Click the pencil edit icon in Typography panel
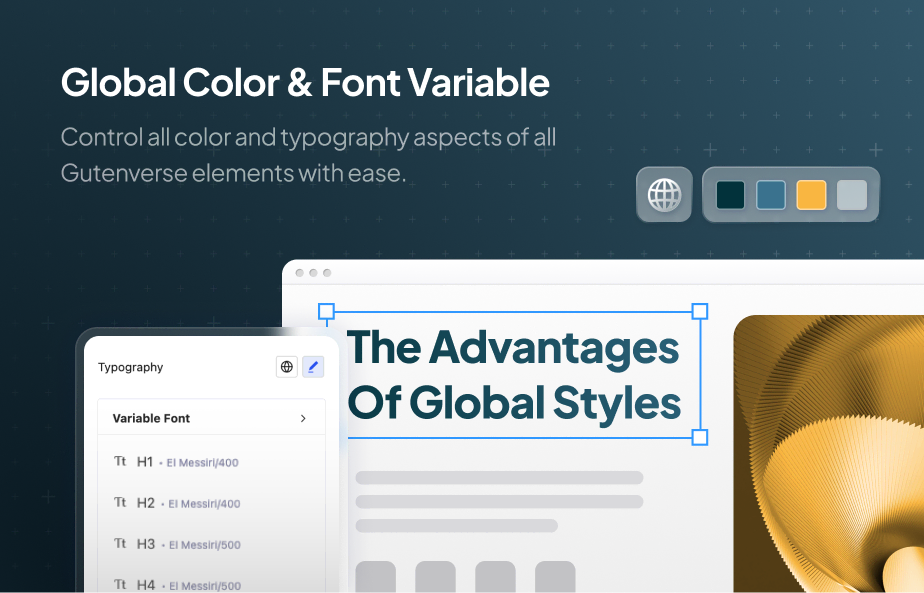Screen dimensions: 924x593 click(x=313, y=367)
